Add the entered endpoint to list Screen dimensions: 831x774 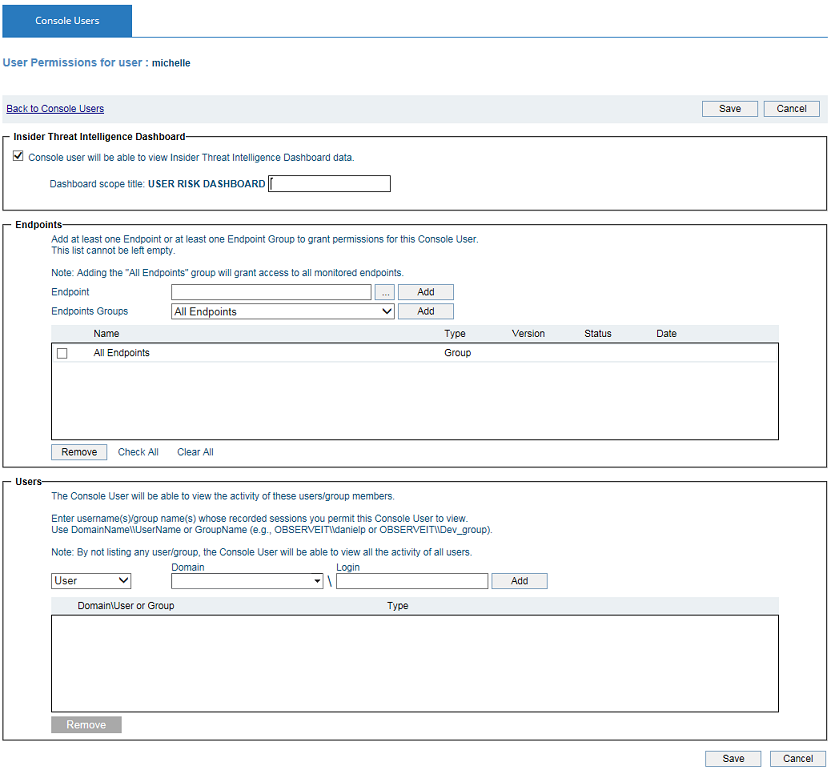(425, 292)
